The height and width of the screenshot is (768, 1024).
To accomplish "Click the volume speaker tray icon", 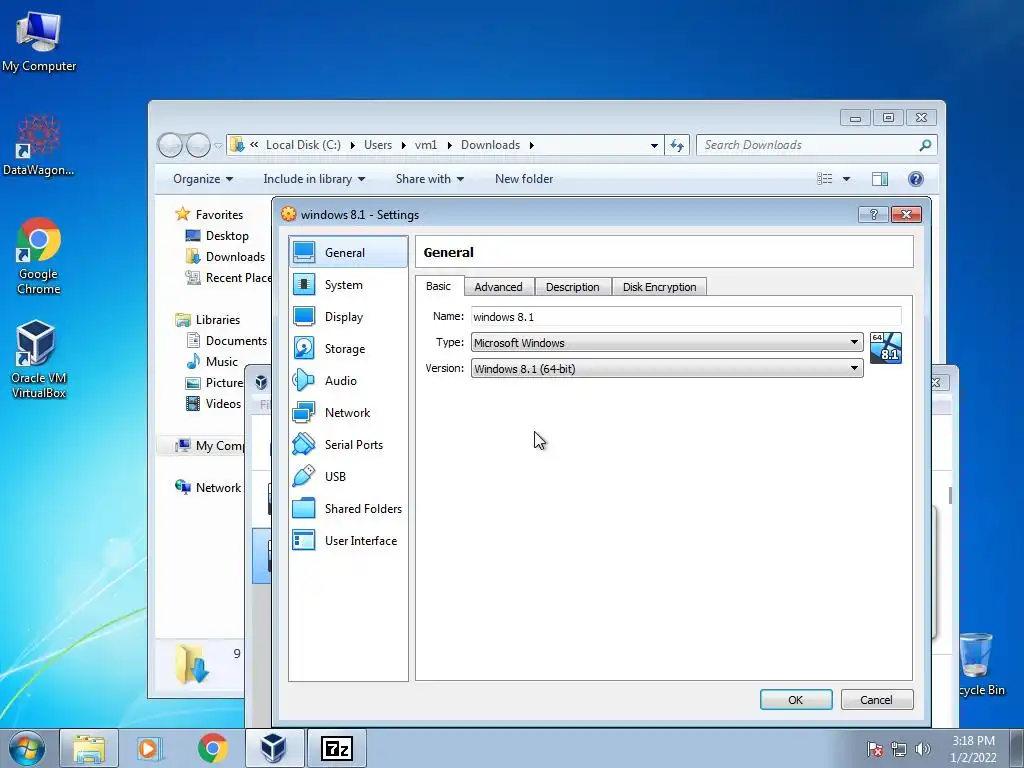I will click(x=922, y=749).
